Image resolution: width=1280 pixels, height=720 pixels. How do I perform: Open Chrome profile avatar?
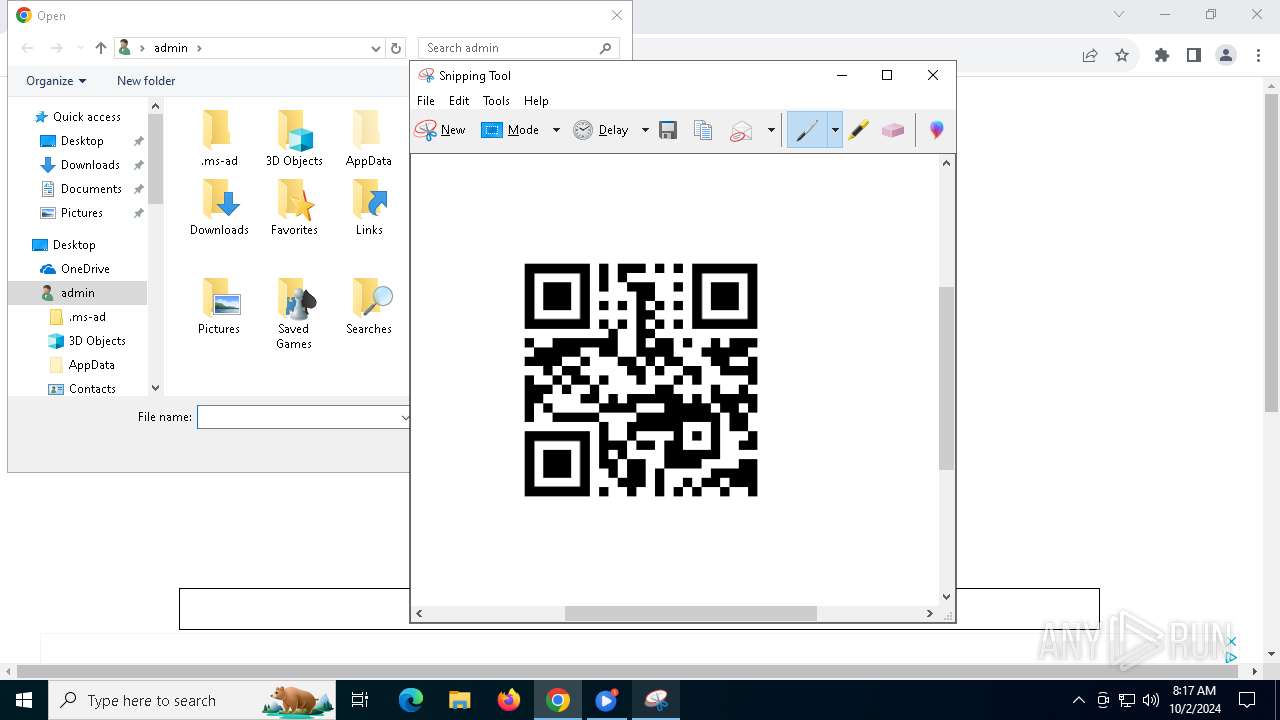(x=1226, y=56)
